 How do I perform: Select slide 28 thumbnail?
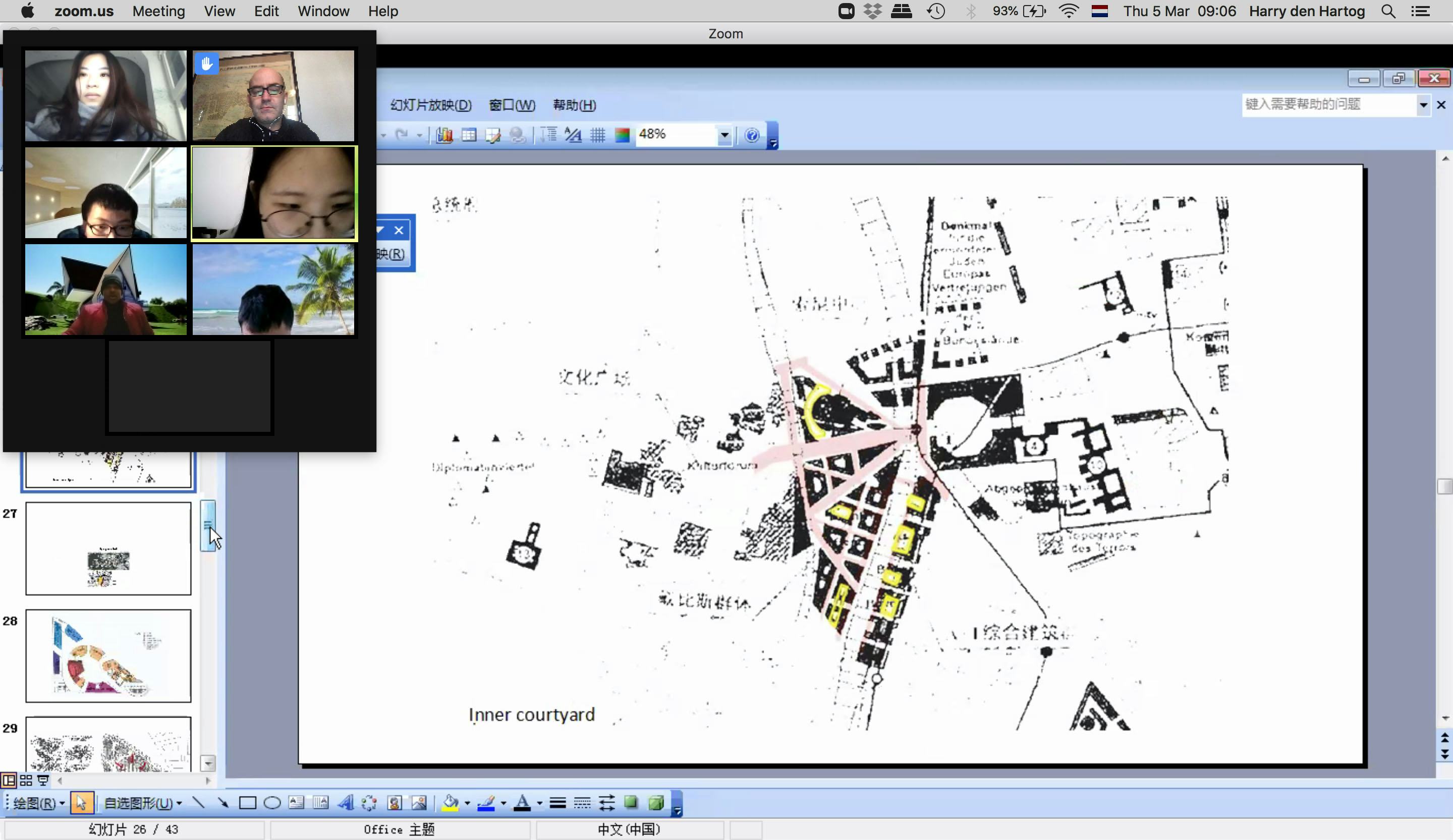coord(108,655)
